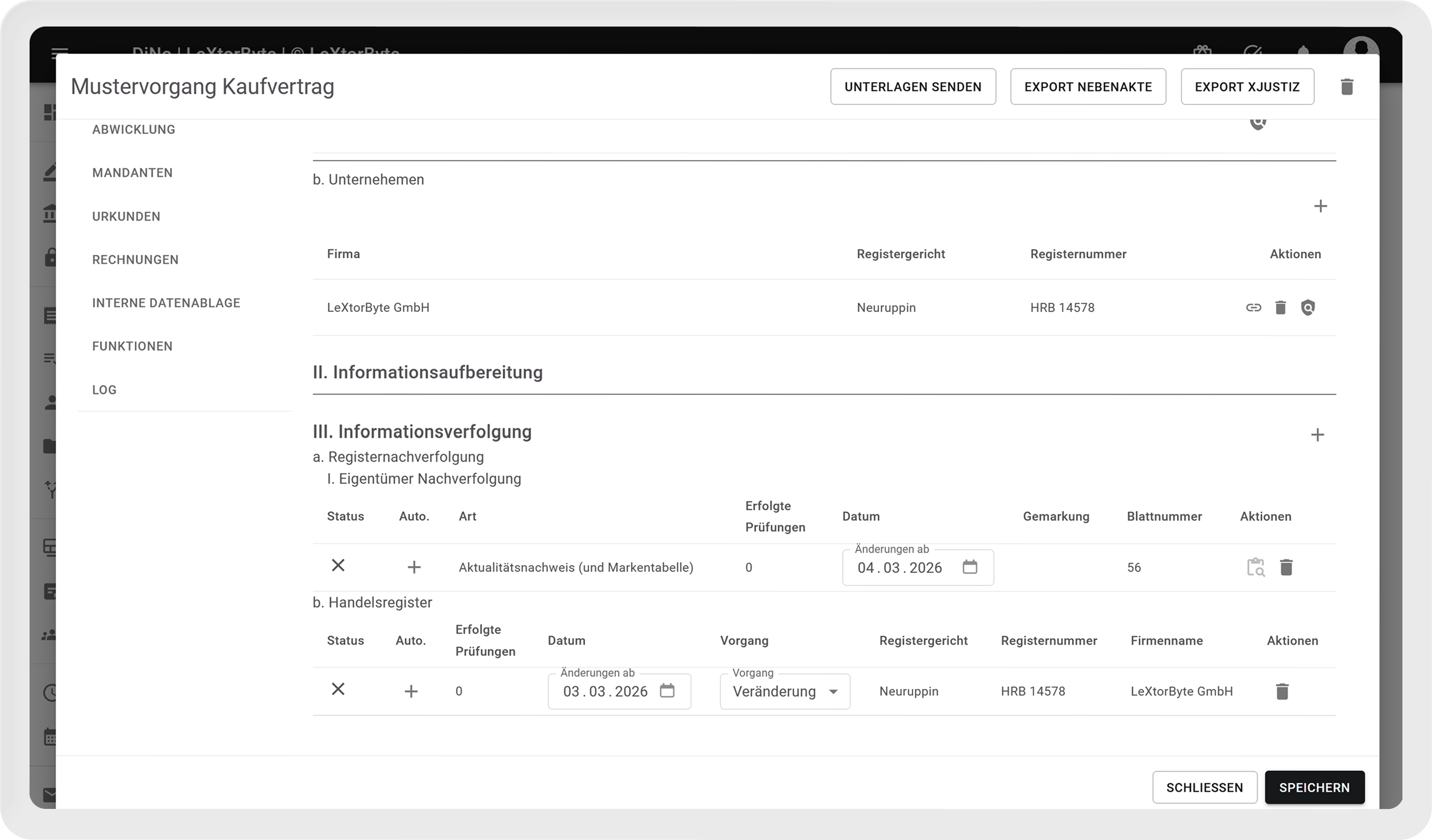Open calendar picker for date 03.03.2026
This screenshot has height=840, width=1432.
tap(667, 691)
